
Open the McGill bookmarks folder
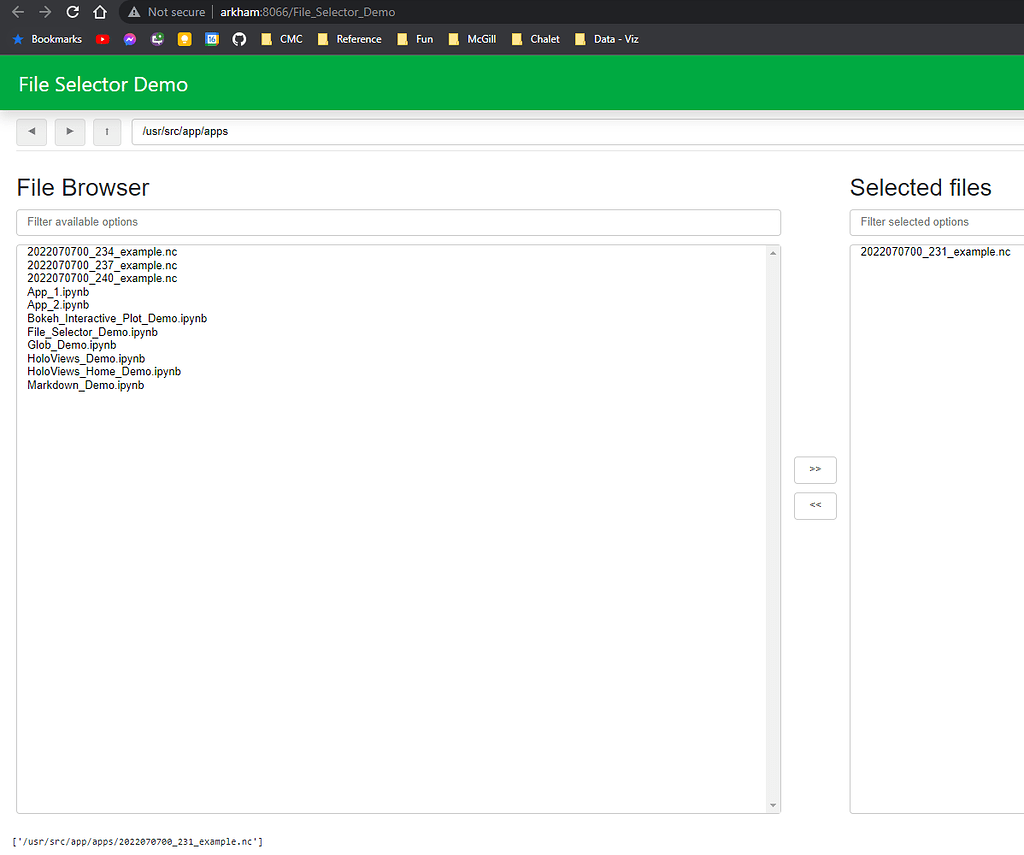click(x=472, y=39)
